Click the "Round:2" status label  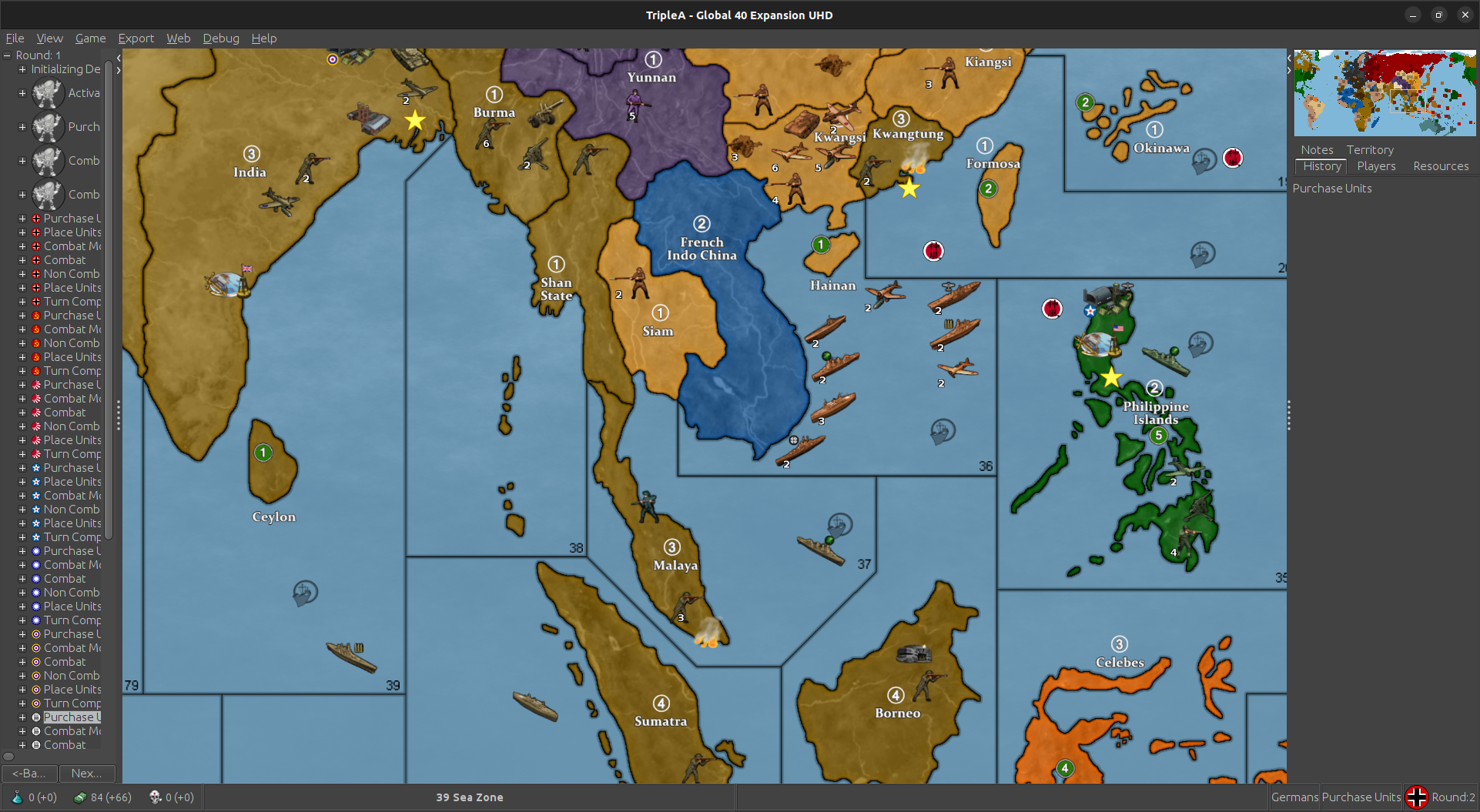[1453, 797]
